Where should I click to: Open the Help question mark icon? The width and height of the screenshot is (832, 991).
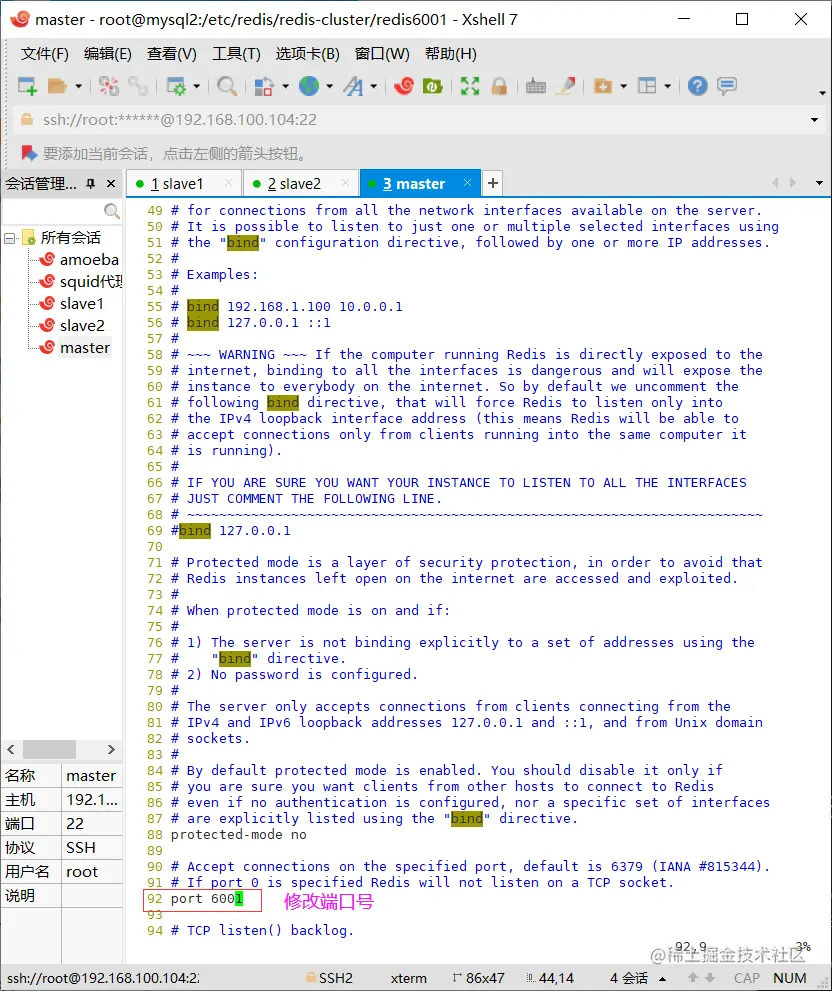coord(697,86)
